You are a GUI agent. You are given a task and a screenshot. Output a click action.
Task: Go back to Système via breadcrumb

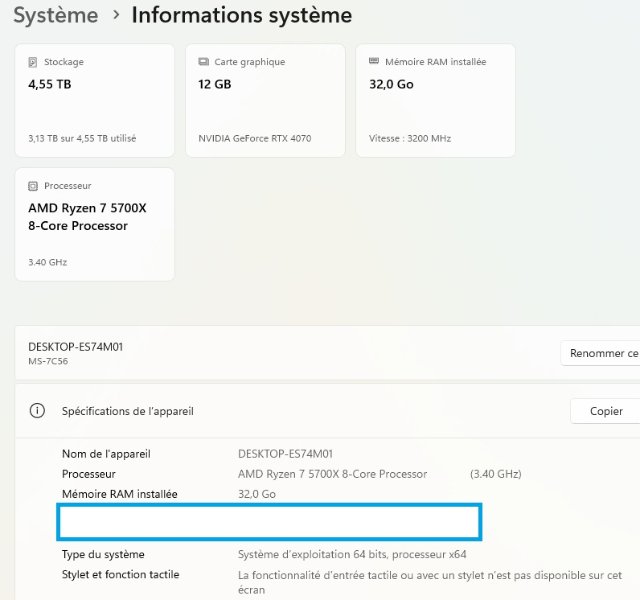click(55, 15)
